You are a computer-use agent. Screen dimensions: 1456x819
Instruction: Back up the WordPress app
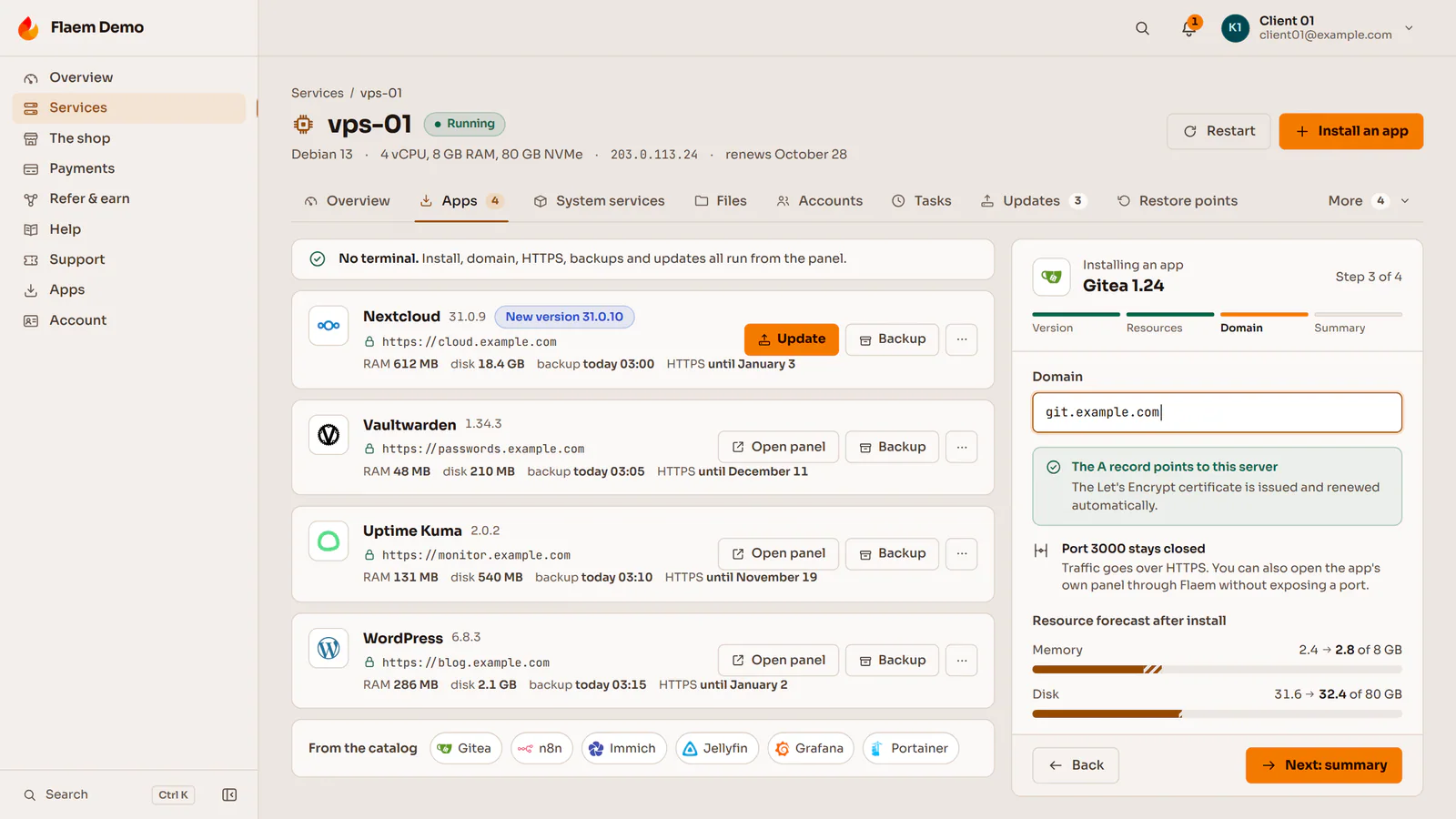click(x=892, y=661)
